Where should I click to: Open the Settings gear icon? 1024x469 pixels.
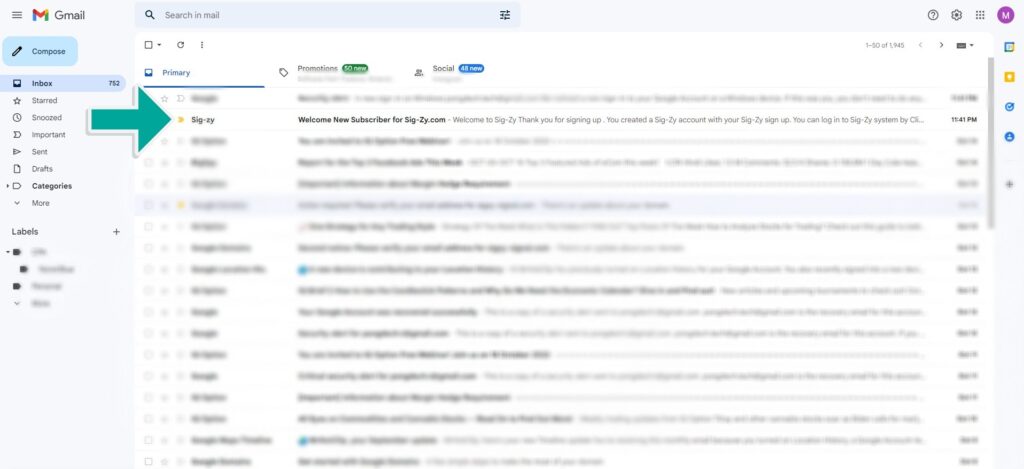point(956,15)
